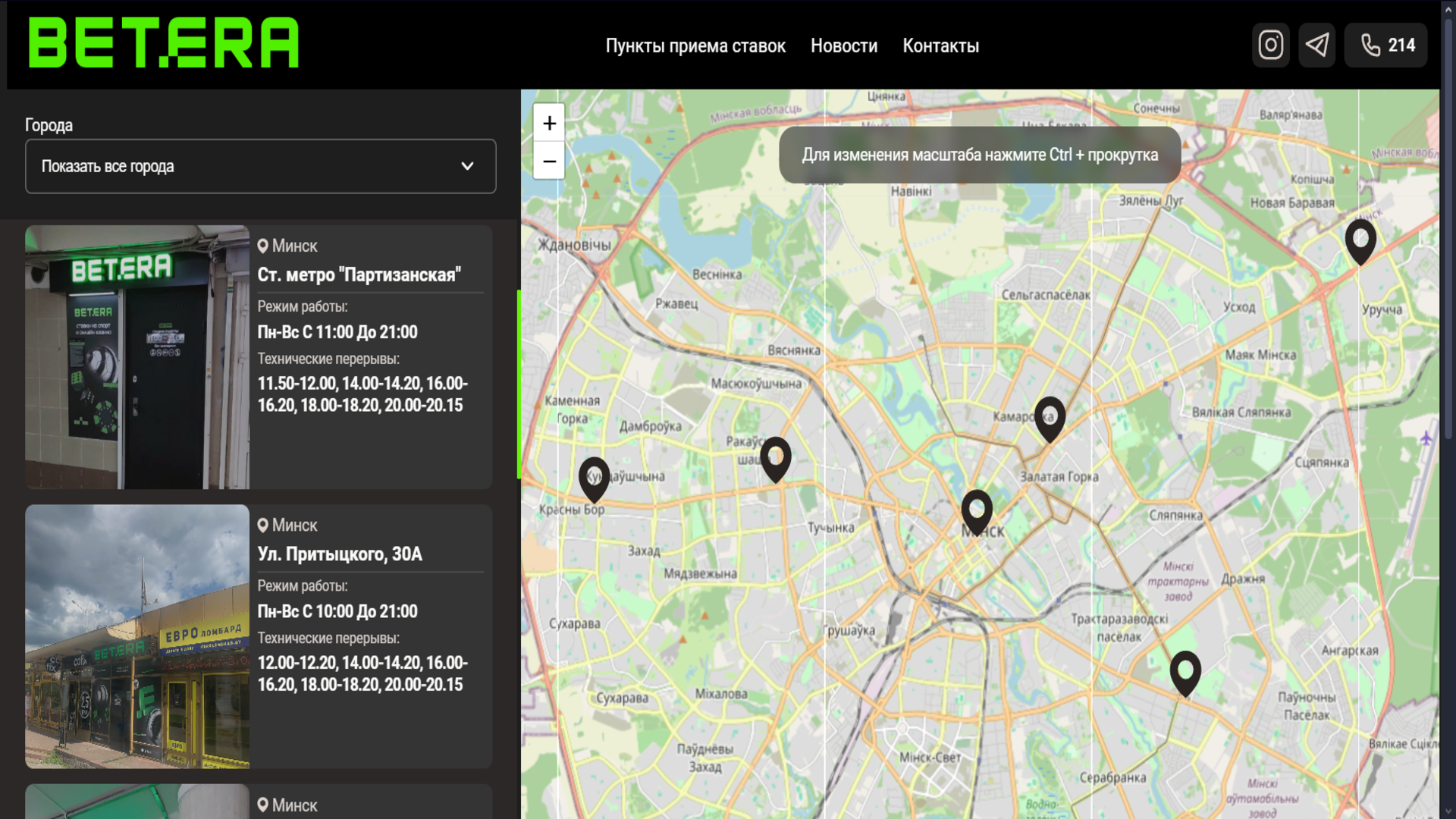Select the map marker near Трактаразаводскі пасёлак

(x=1185, y=674)
